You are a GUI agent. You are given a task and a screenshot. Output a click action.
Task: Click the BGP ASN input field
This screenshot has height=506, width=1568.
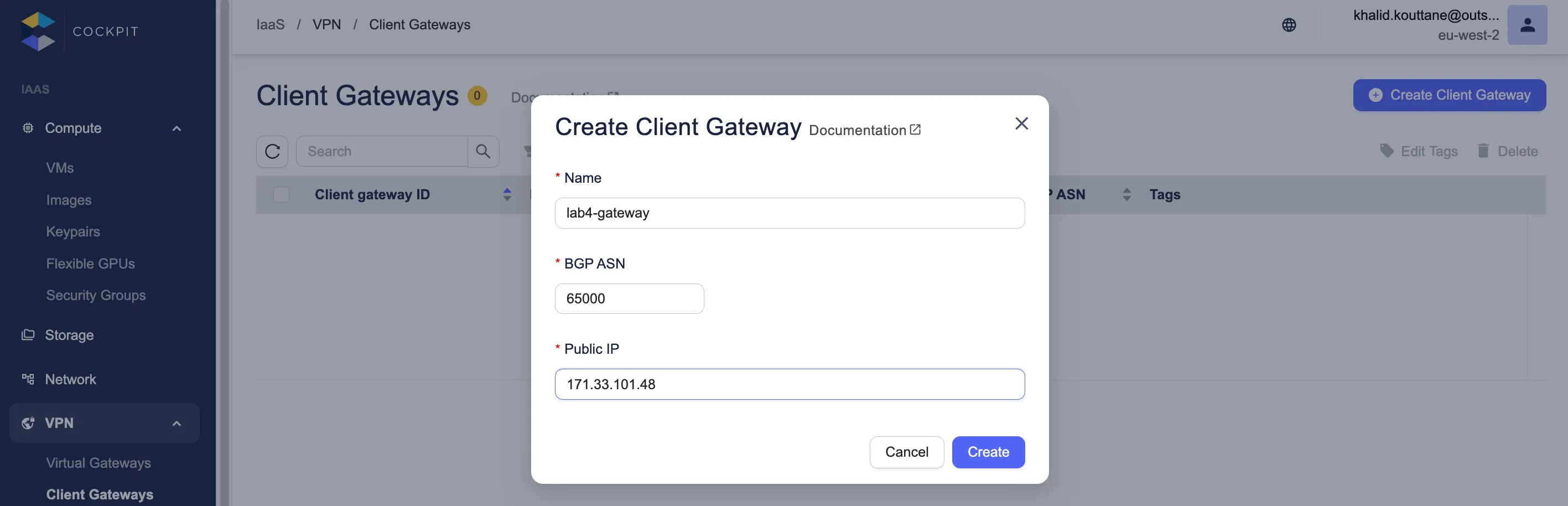pos(629,299)
